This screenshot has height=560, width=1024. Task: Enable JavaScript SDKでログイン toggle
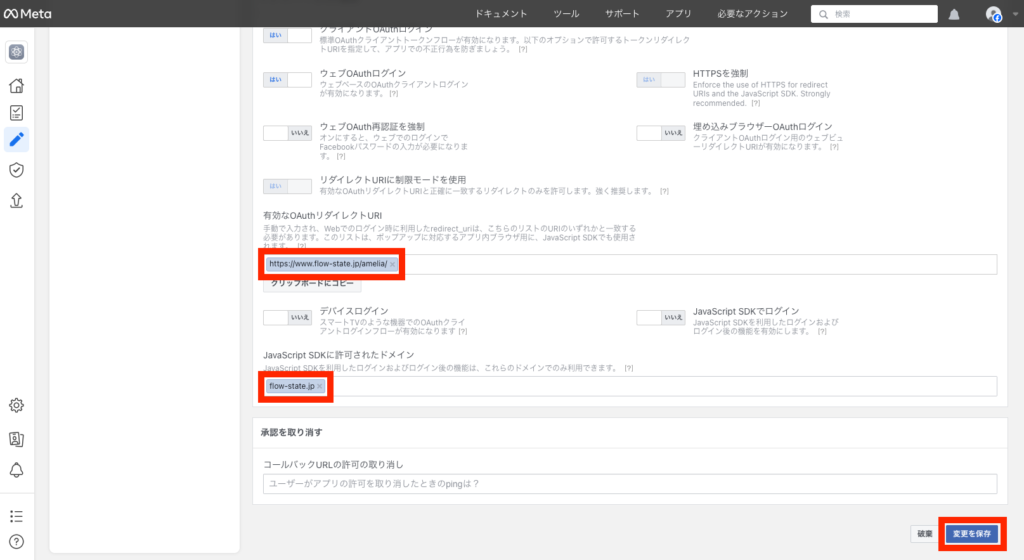661,317
